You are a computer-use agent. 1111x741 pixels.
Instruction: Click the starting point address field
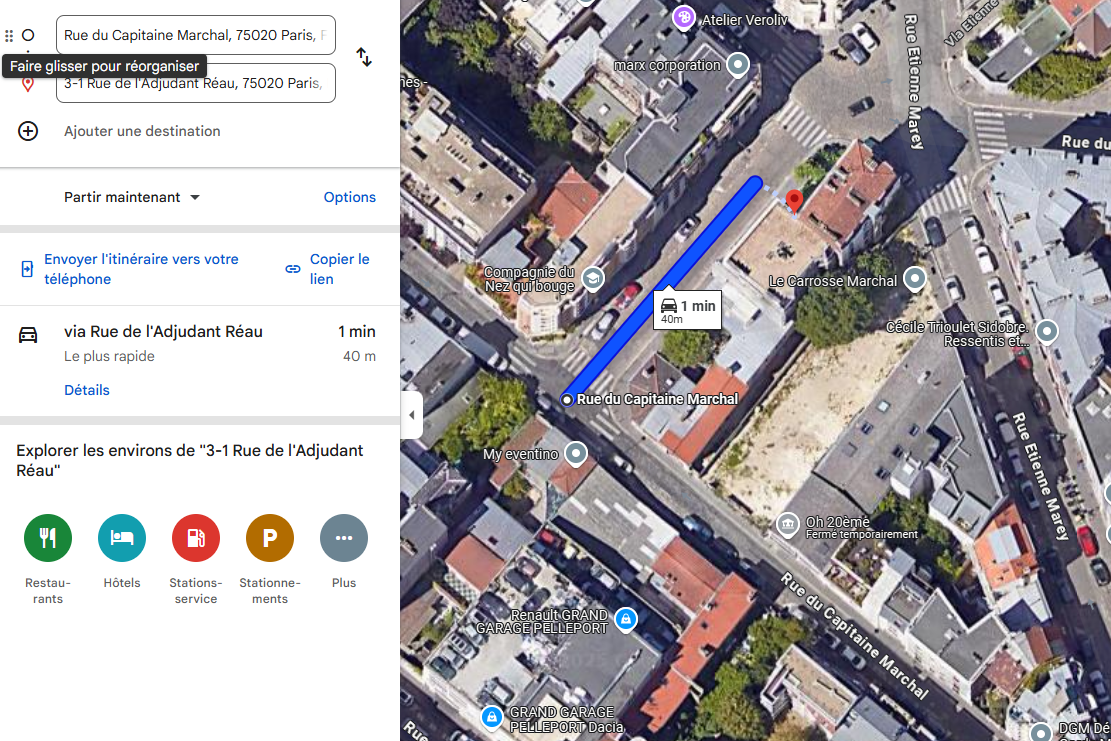tap(196, 35)
